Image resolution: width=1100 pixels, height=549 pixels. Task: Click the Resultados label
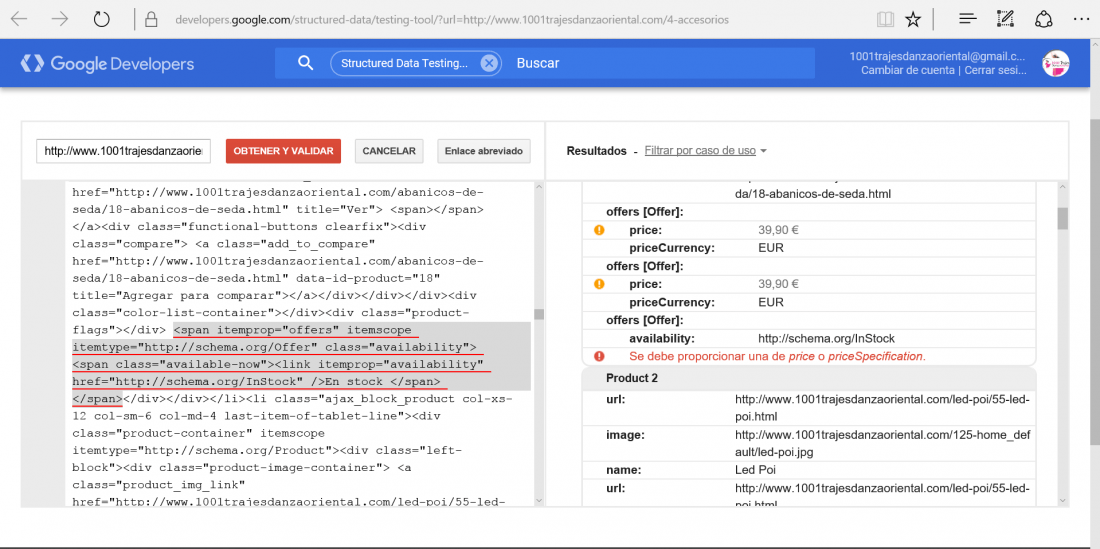[596, 151]
